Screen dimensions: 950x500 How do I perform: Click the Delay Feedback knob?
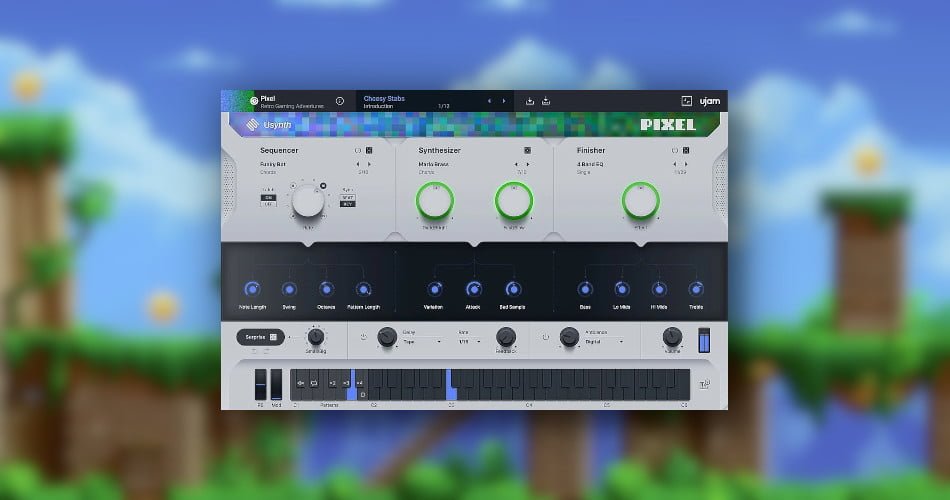pyautogui.click(x=506, y=336)
